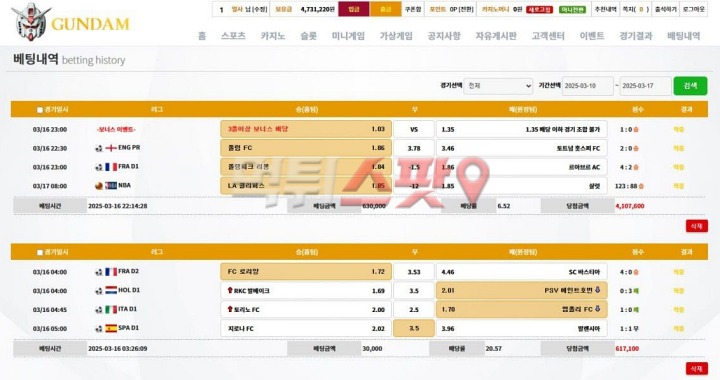This screenshot has height=380, width=720.
Task: Click the soccer ball icon in the SPA D1 row
Action: pyautogui.click(x=99, y=329)
